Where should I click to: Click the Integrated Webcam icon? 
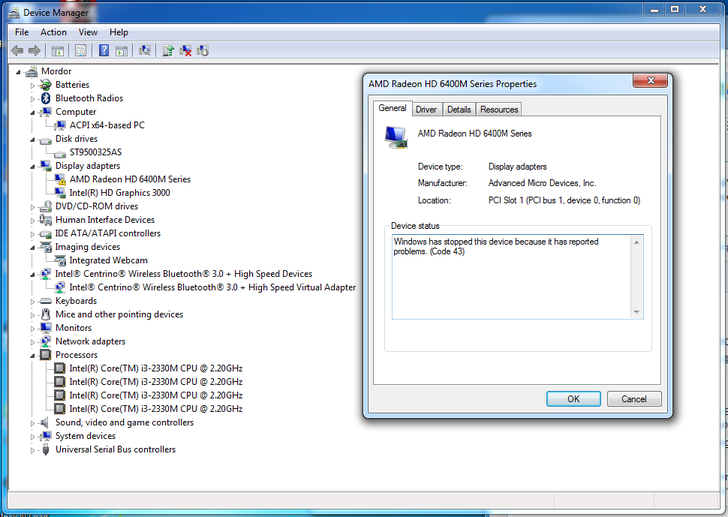(60, 260)
